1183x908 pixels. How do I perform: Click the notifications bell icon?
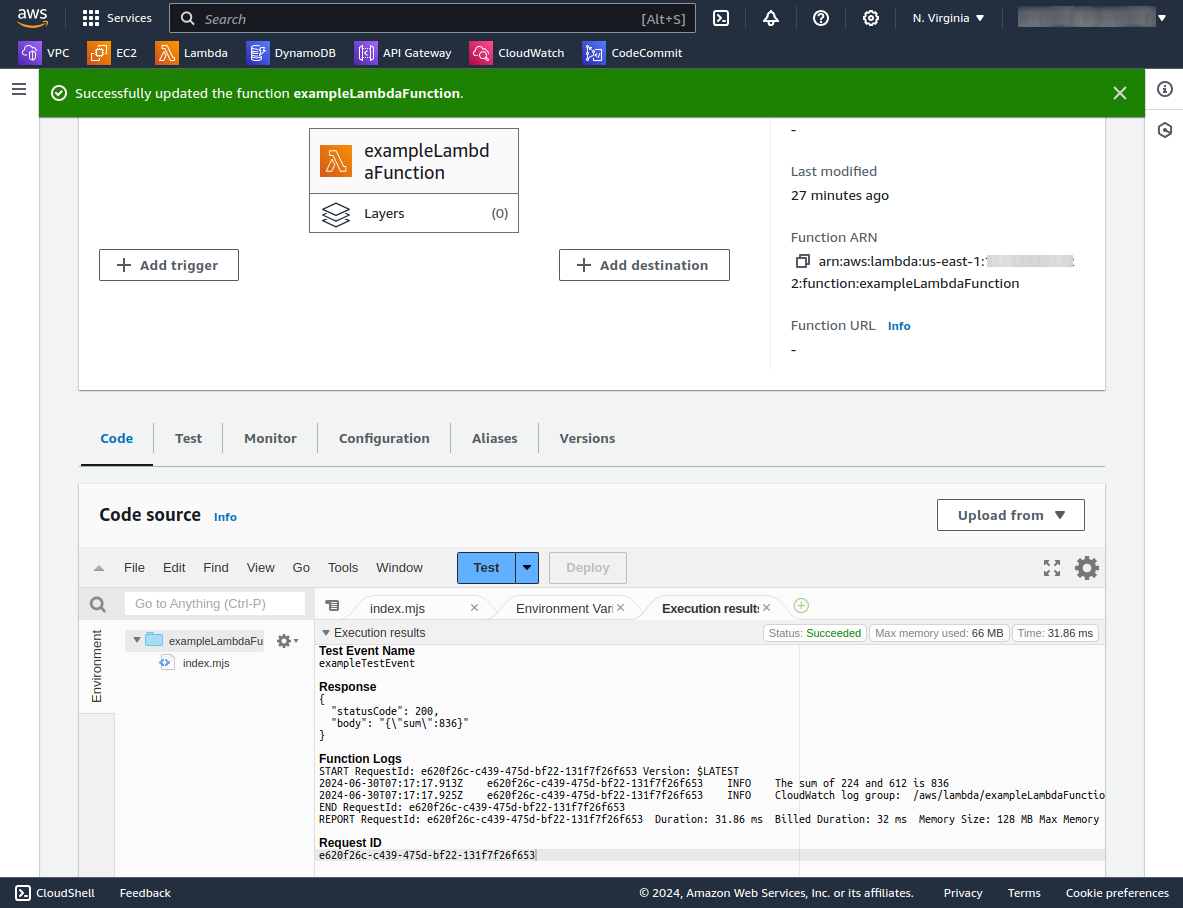click(x=771, y=18)
